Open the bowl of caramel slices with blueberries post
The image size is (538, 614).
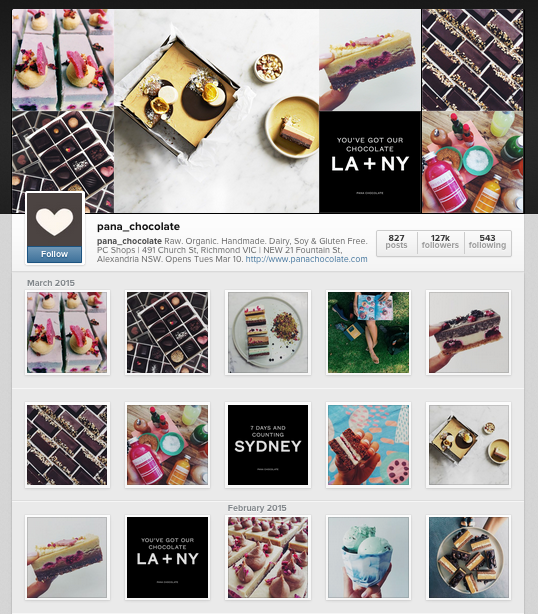tap(468, 557)
